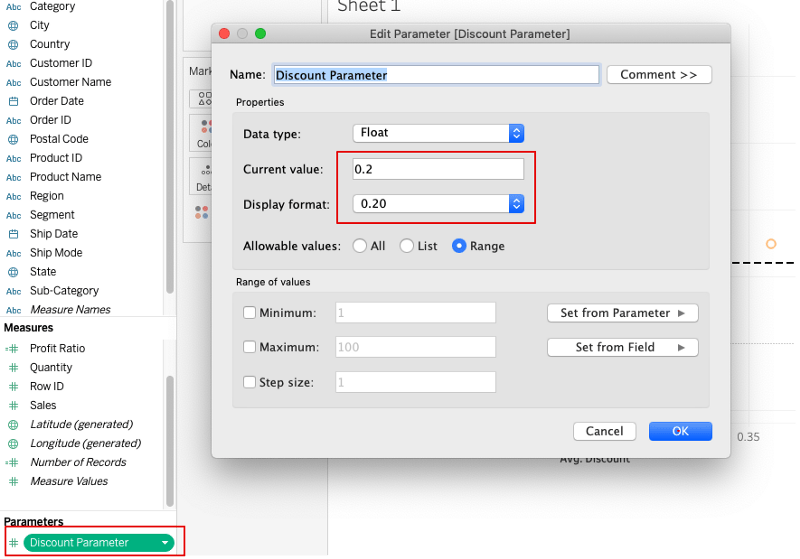Open the Discount Parameter pill dropdown arrow
This screenshot has width=800, height=559.
[165, 543]
